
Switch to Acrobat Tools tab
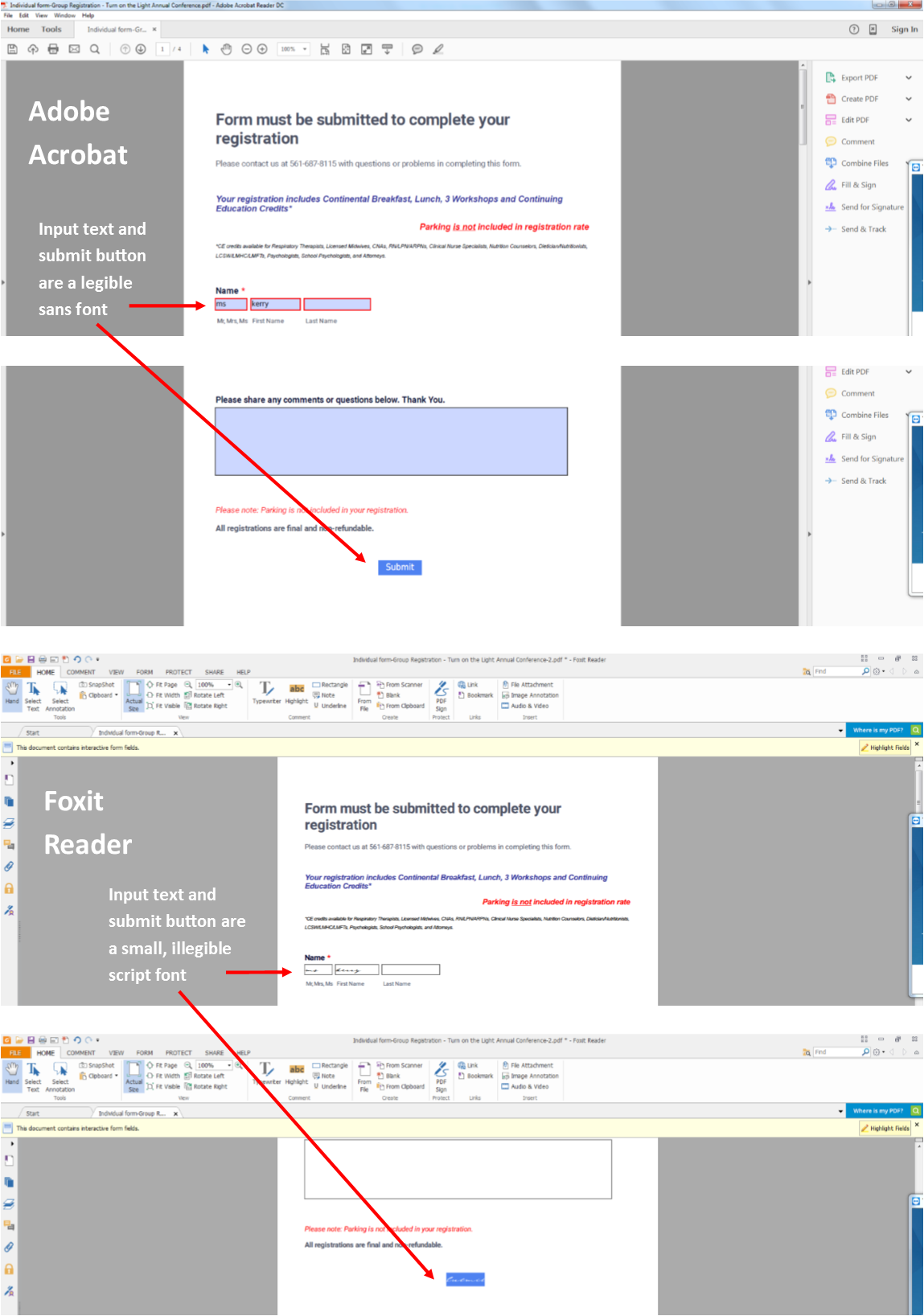[x=51, y=29]
